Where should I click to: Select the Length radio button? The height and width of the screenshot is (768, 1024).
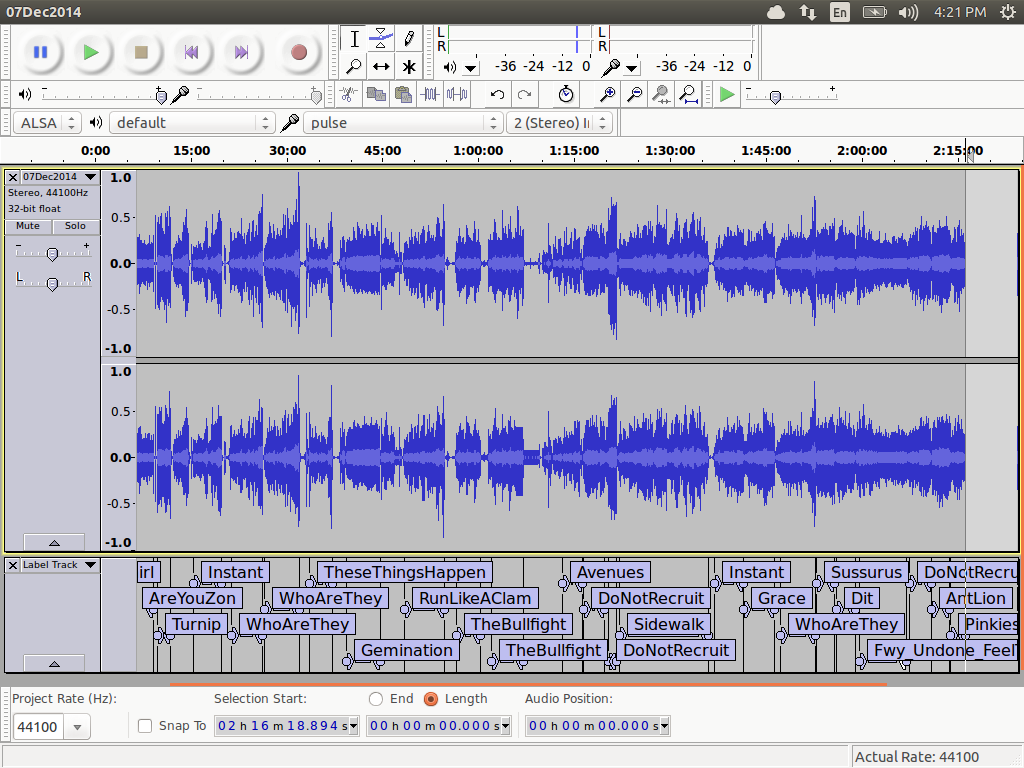point(431,699)
